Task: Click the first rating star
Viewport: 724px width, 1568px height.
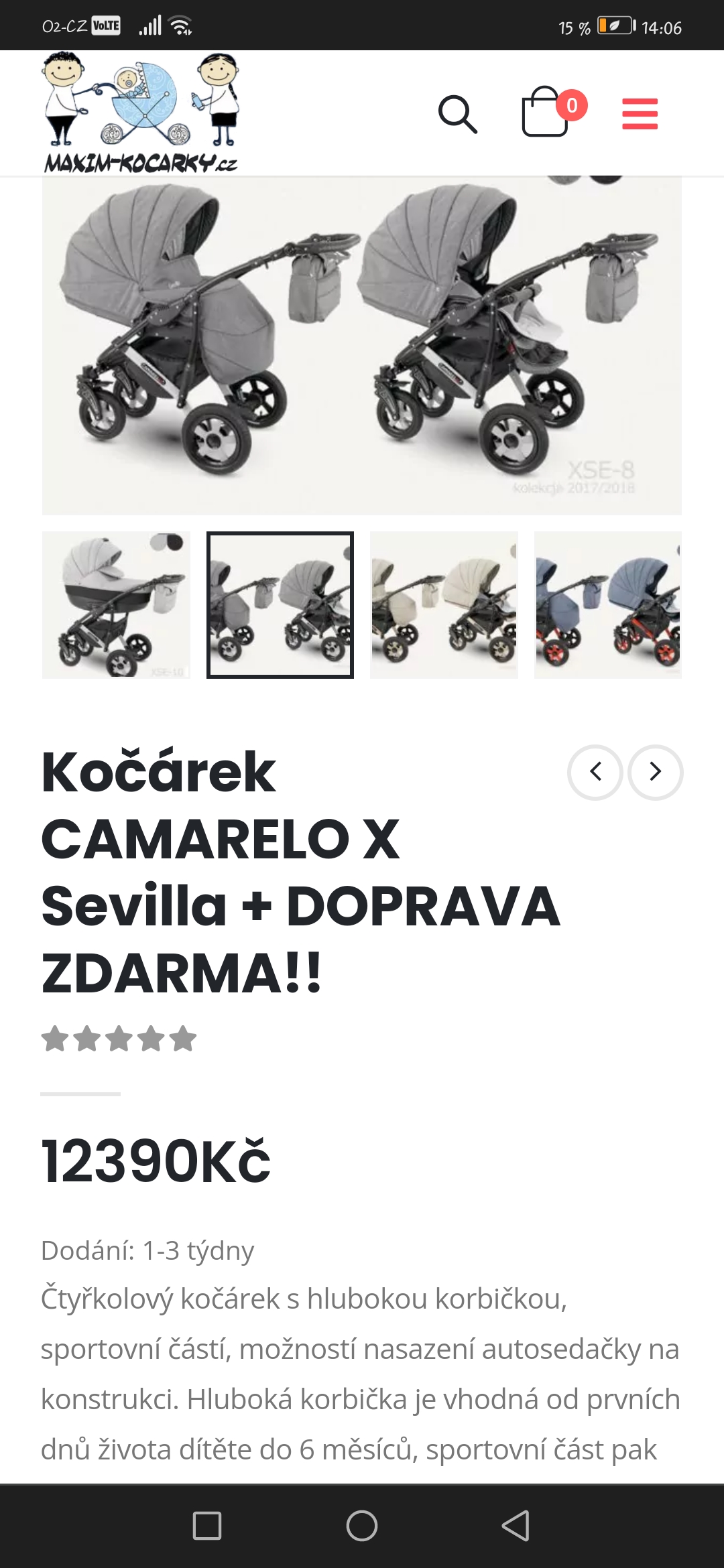Action: (x=55, y=1039)
